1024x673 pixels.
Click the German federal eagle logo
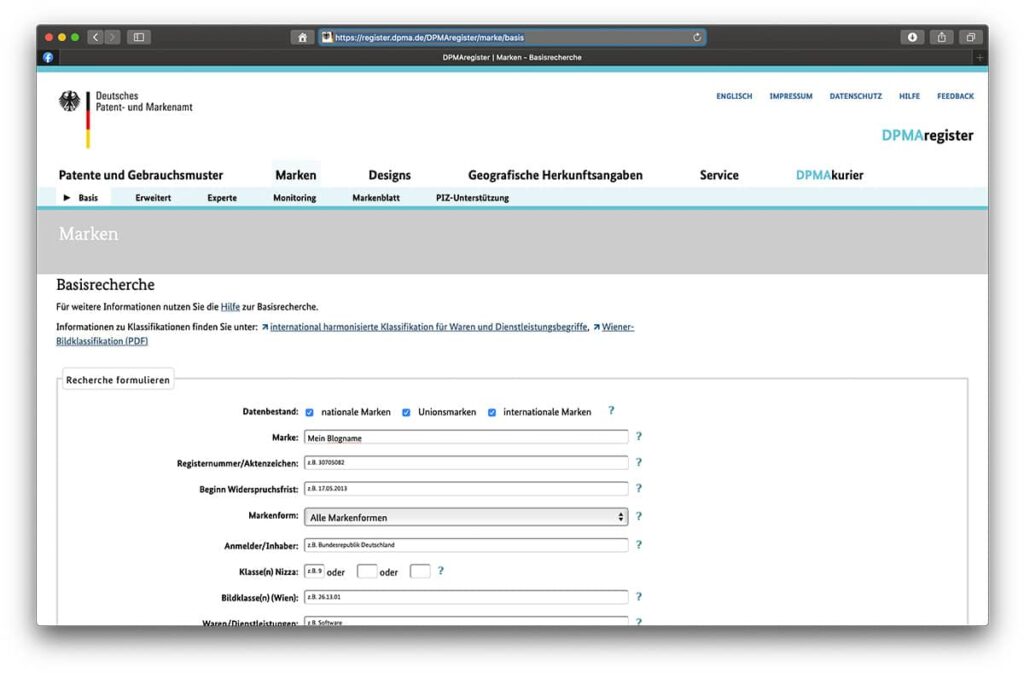tap(69, 101)
